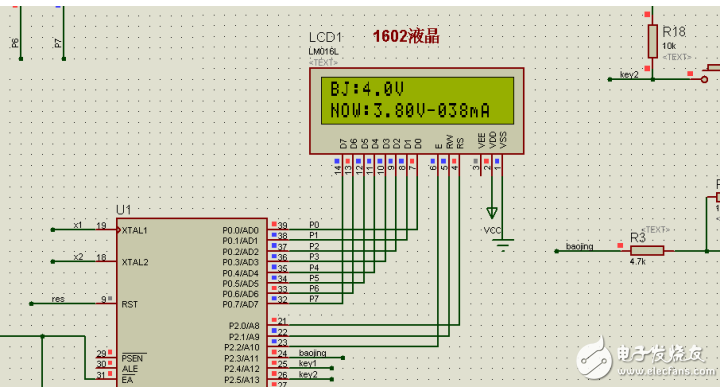This screenshot has width=724, height=388.
Task: Click the 1602液晶 red title text
Action: (x=406, y=36)
